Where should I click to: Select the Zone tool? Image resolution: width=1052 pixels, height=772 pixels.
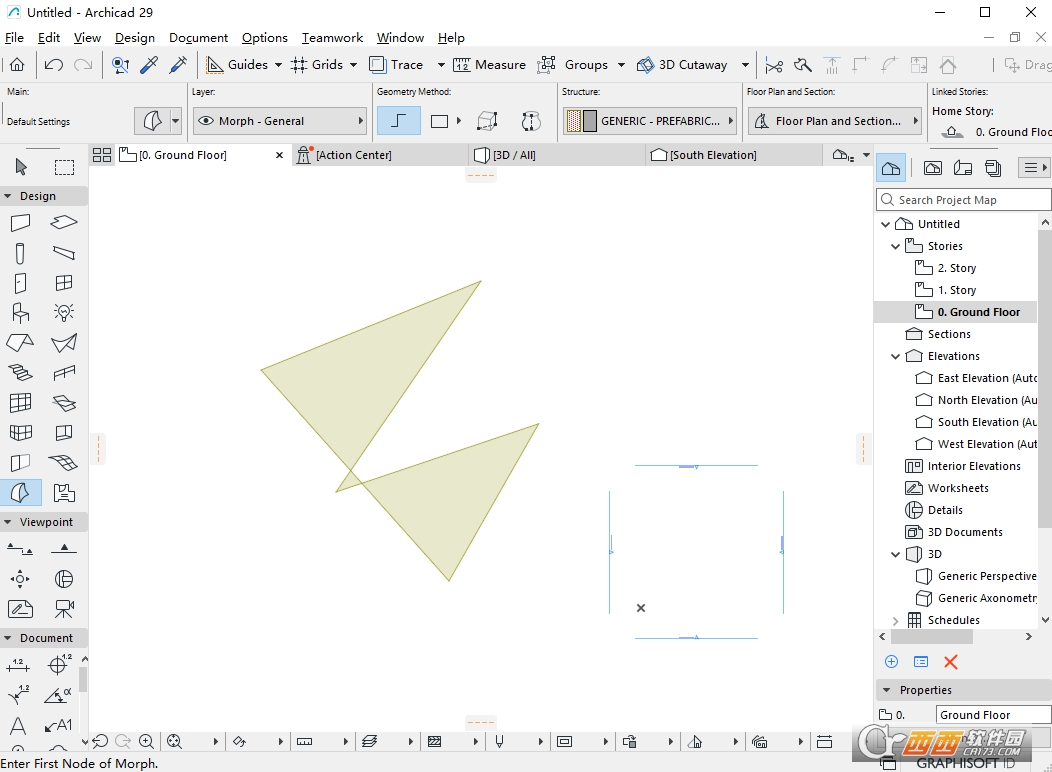(64, 493)
